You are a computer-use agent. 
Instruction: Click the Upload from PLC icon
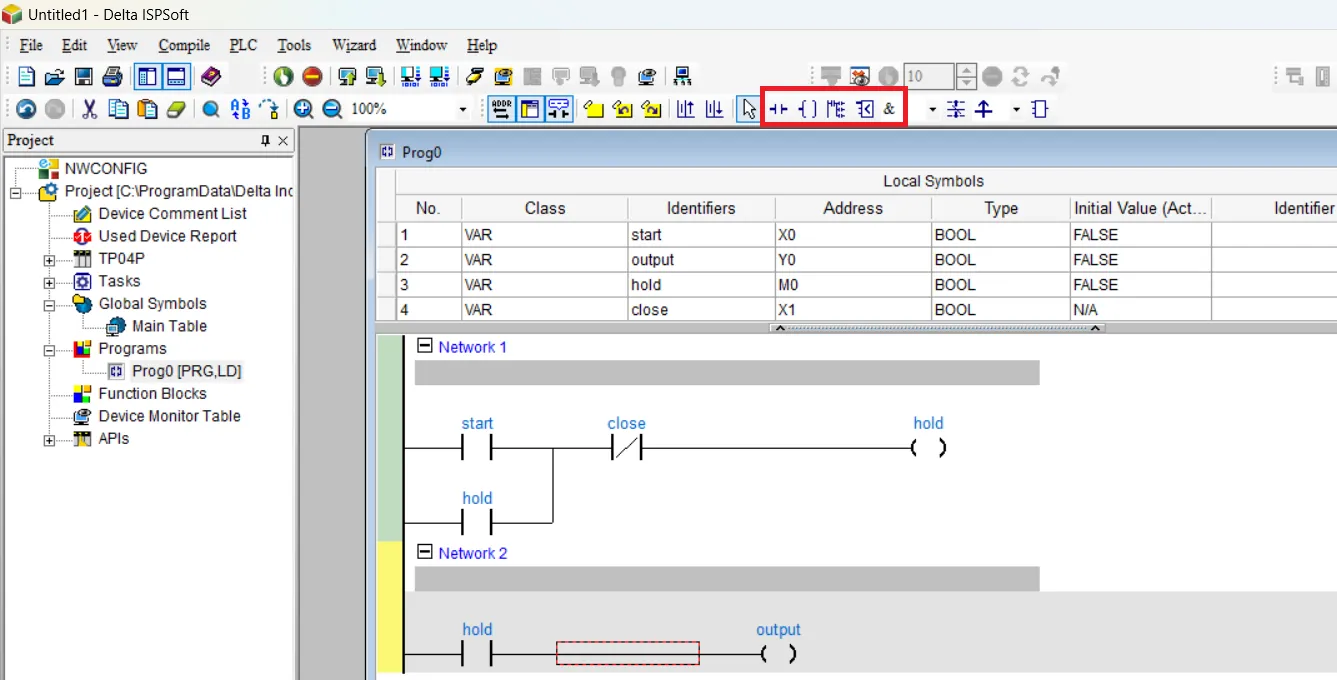coord(347,76)
